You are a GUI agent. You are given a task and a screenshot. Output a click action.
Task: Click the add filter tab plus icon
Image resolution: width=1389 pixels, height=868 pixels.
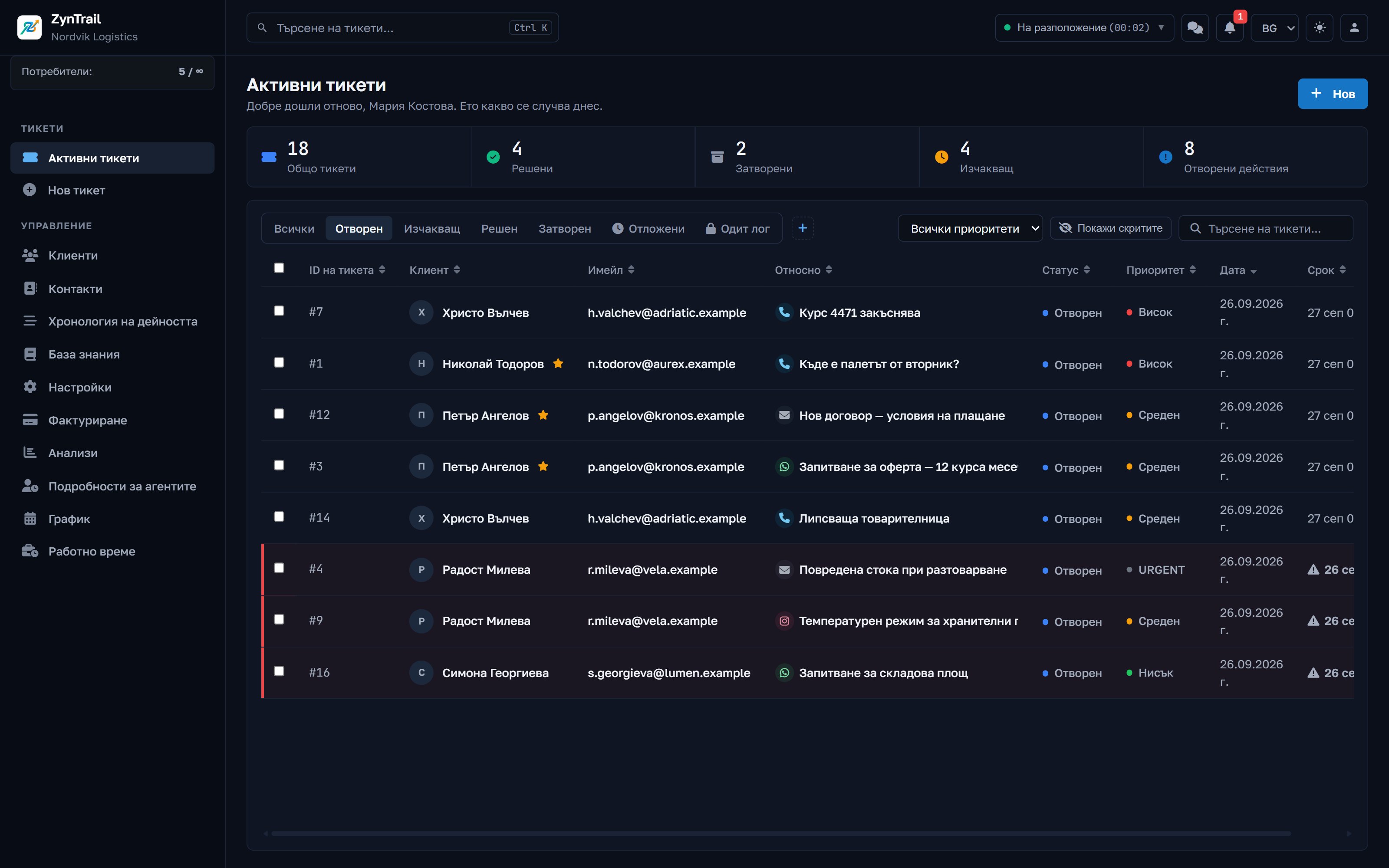(803, 228)
